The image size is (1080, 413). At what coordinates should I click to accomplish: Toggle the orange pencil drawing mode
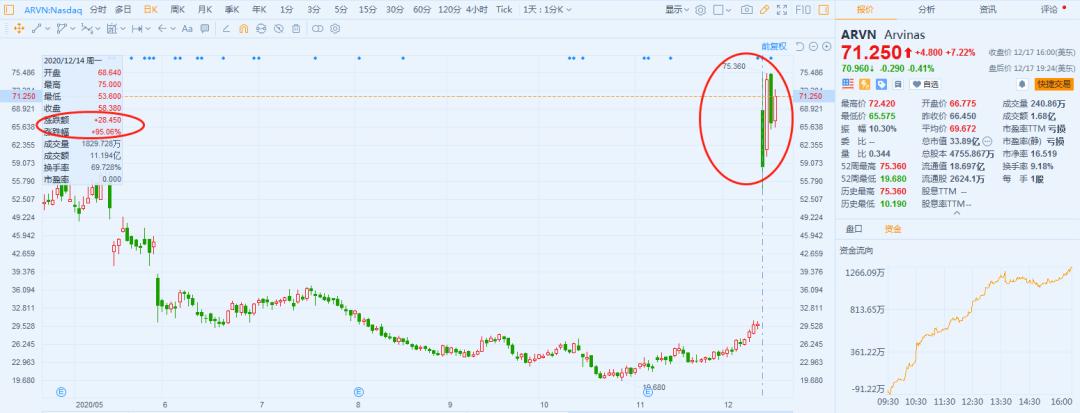[765, 10]
